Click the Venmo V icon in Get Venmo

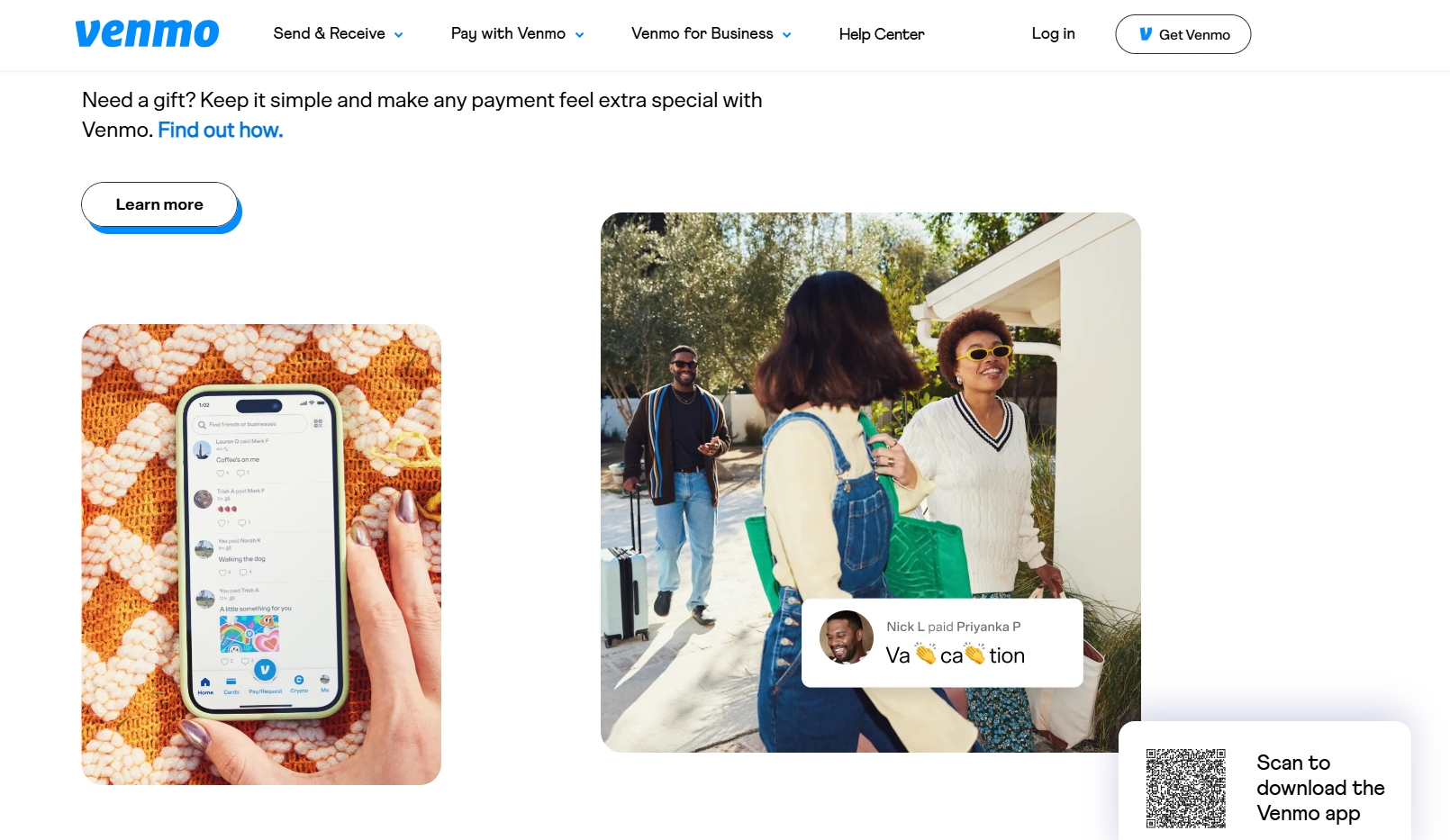coord(1146,34)
